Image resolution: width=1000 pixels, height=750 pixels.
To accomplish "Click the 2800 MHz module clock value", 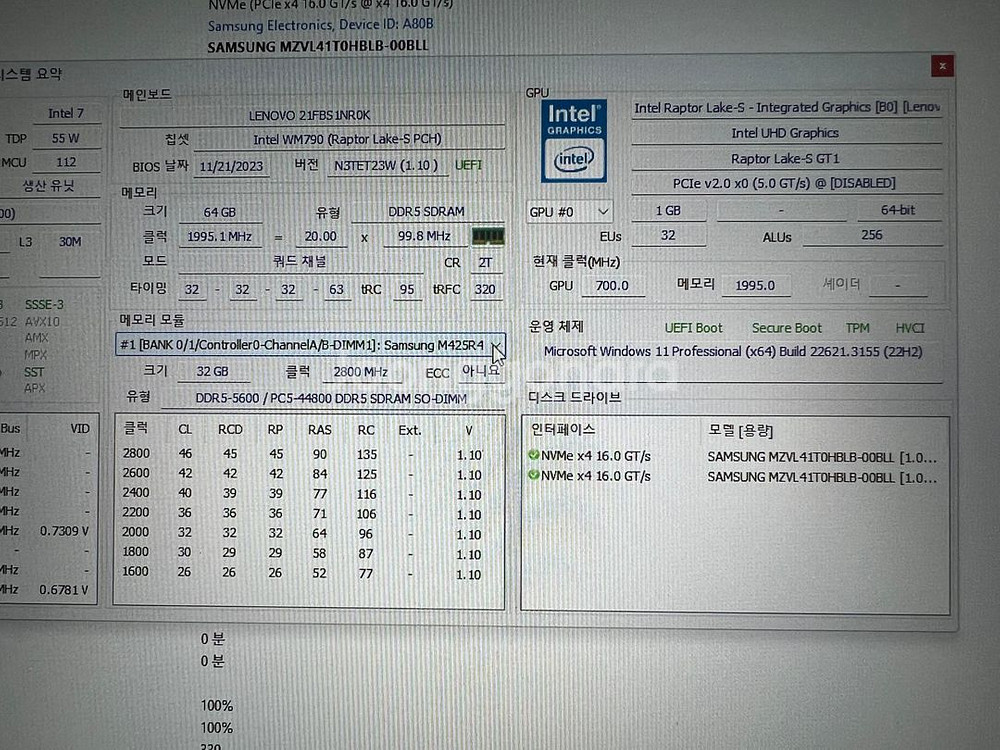I will [360, 372].
